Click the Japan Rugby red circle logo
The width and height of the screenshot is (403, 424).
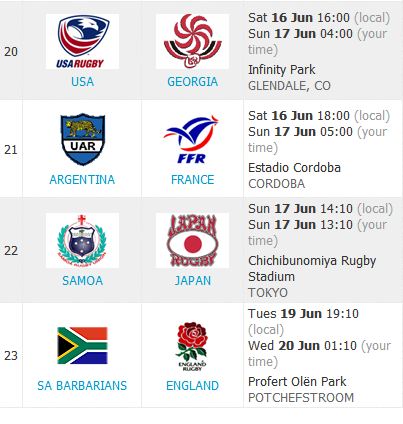pos(192,240)
